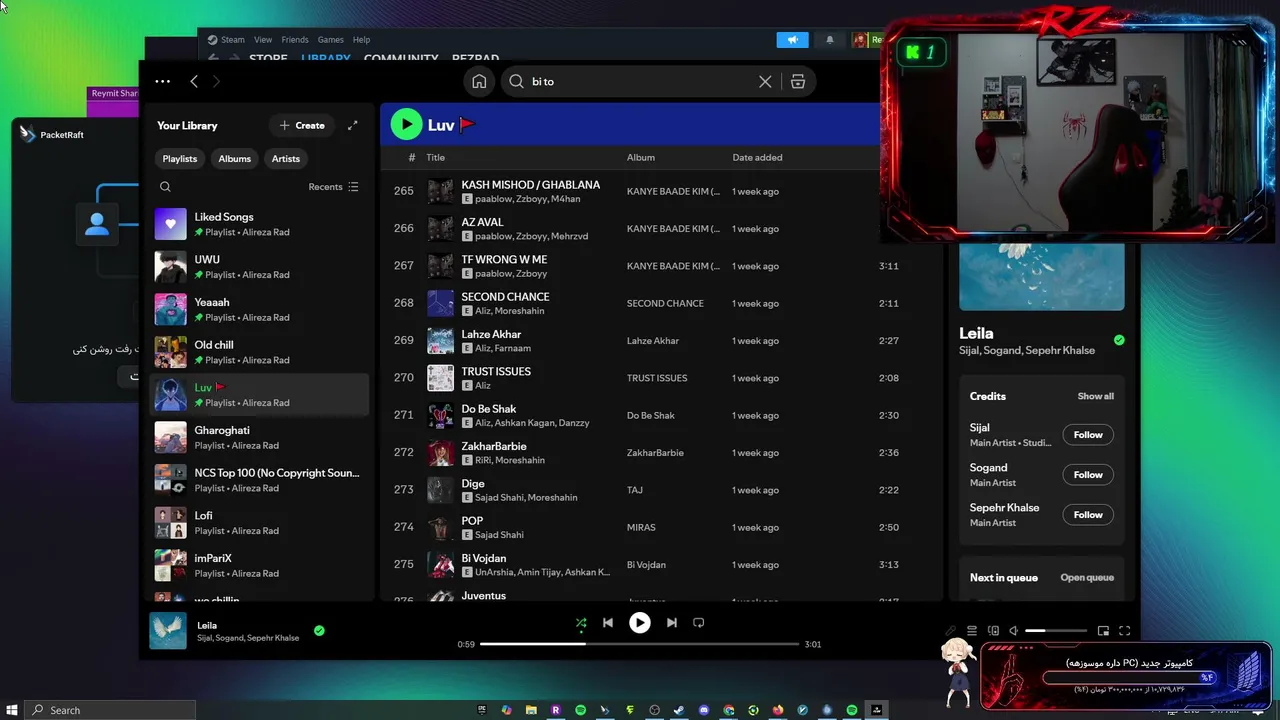Open the TAJ album link
Screen dimensions: 1280x720
(x=635, y=490)
